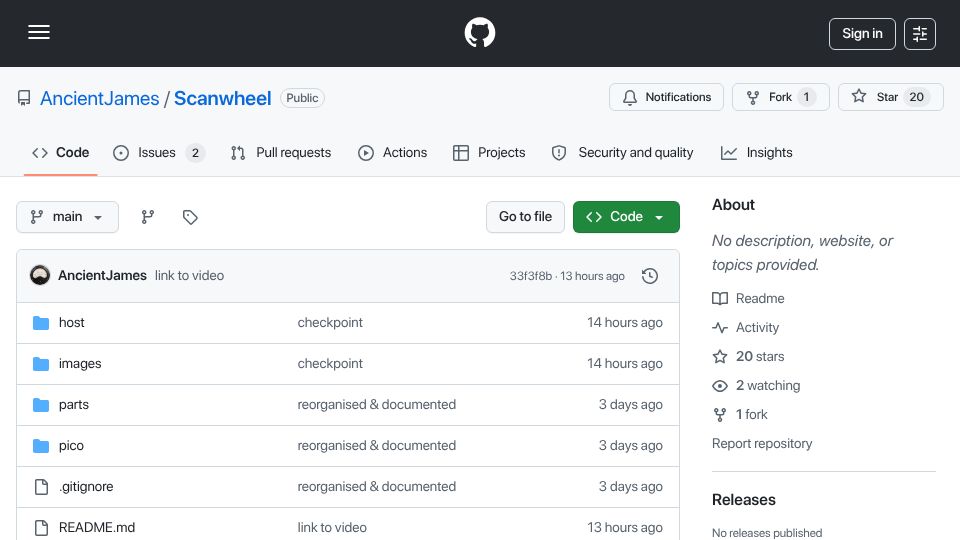Click '3 days ago' timestamp on parts row
Screen dimensions: 960x540
[631, 405]
